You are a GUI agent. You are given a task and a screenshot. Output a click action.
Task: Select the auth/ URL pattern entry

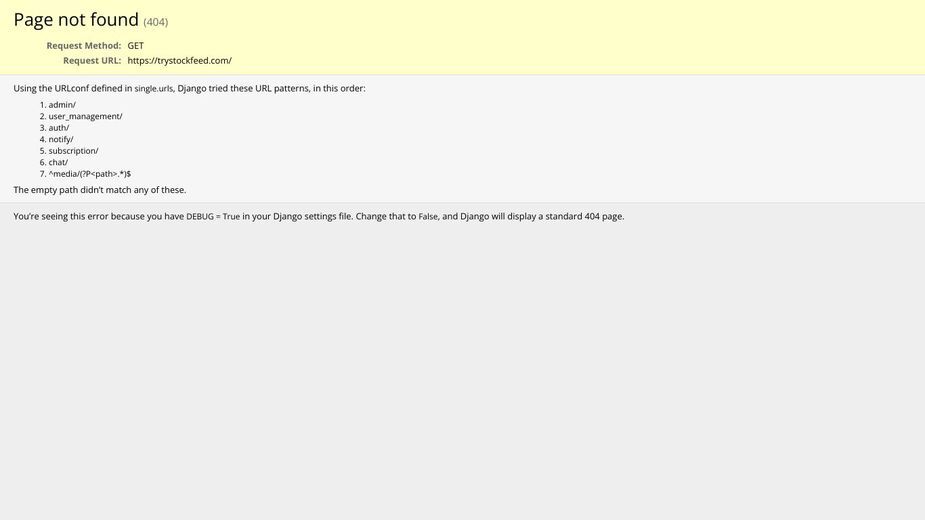pos(59,127)
